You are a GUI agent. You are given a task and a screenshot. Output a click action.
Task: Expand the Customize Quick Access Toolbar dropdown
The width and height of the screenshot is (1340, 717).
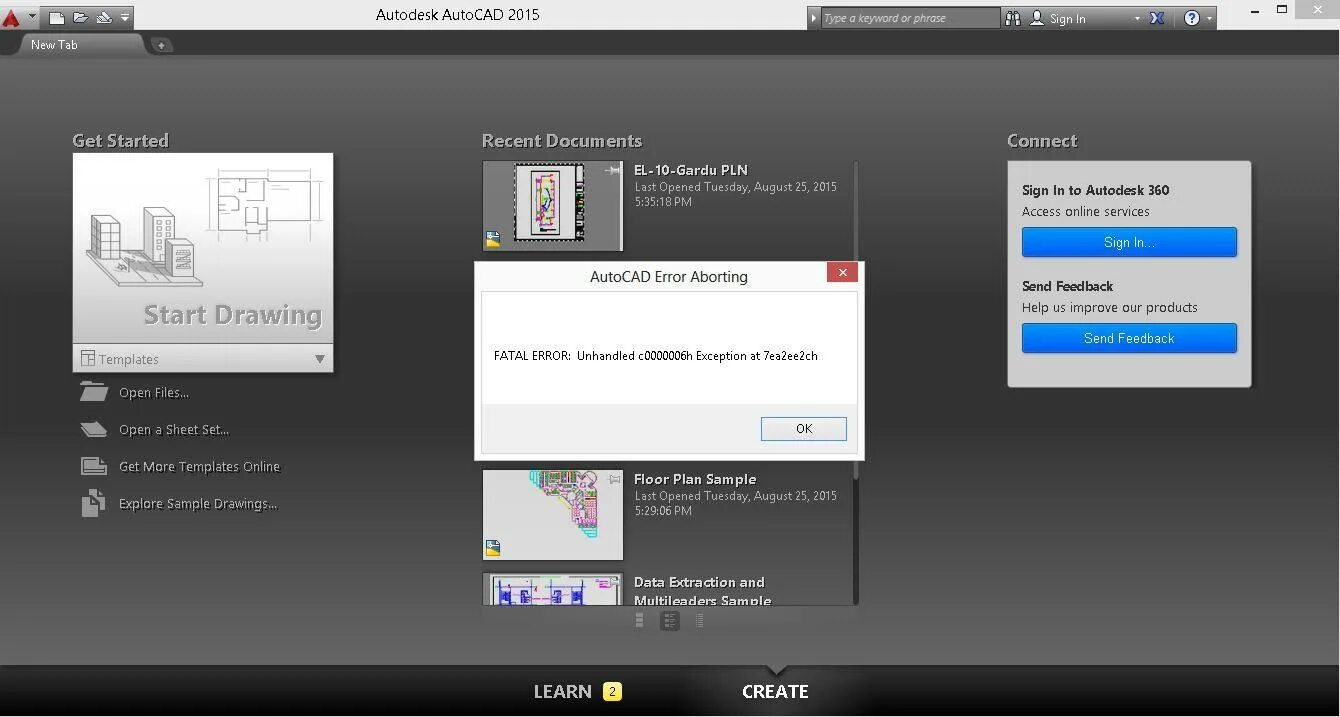coord(125,17)
